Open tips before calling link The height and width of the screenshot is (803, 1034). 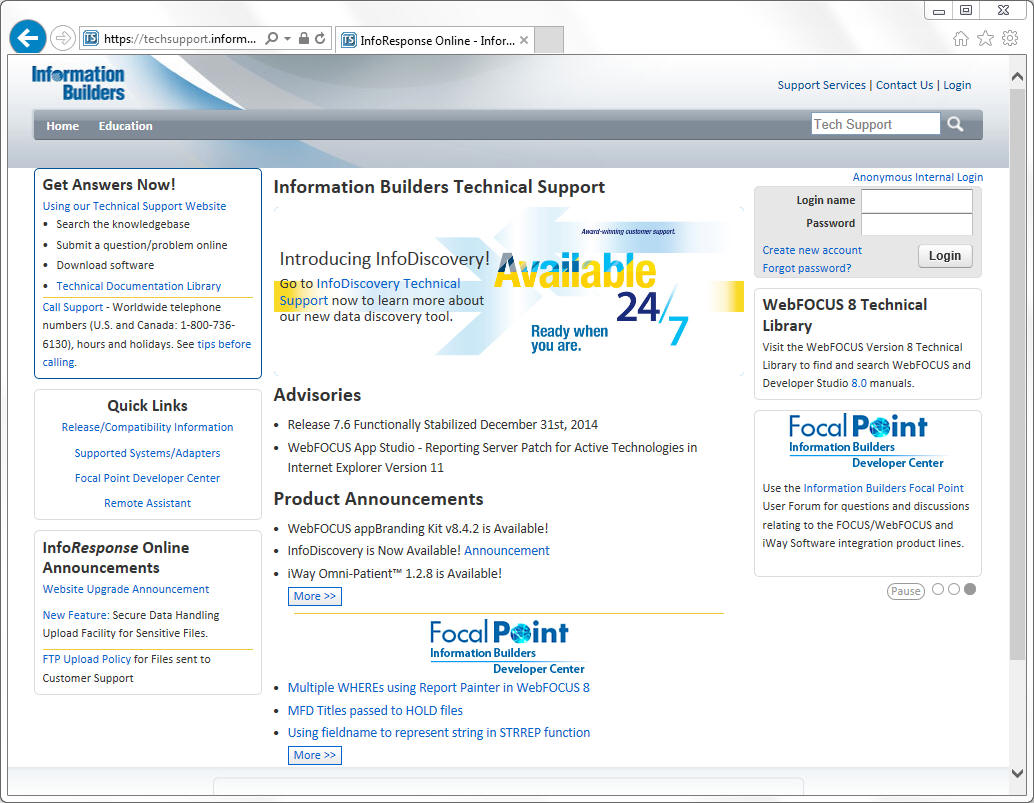tap(224, 344)
